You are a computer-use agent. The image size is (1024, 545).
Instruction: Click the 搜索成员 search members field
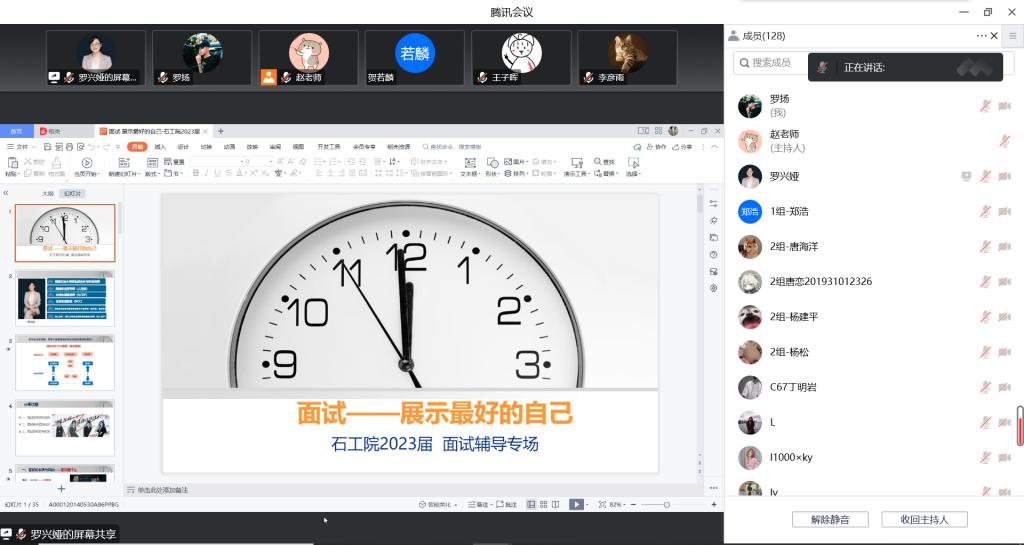(770, 63)
